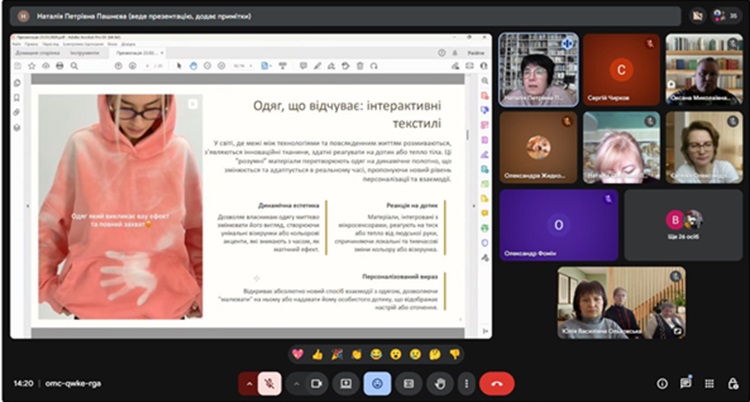Click the present screen icon
The width and height of the screenshot is (750, 402).
pyautogui.click(x=346, y=383)
